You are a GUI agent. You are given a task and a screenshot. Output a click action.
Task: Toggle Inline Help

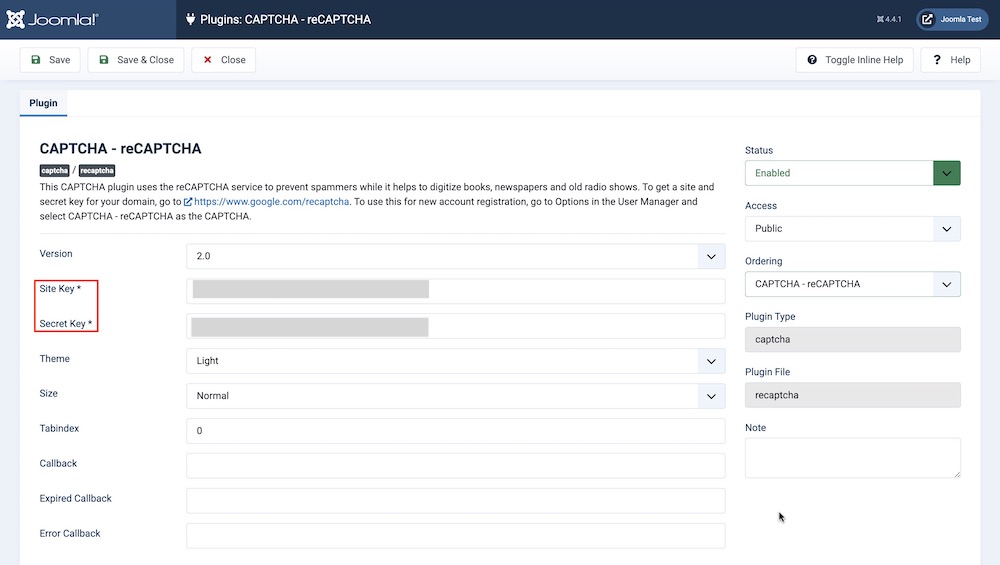(854, 60)
